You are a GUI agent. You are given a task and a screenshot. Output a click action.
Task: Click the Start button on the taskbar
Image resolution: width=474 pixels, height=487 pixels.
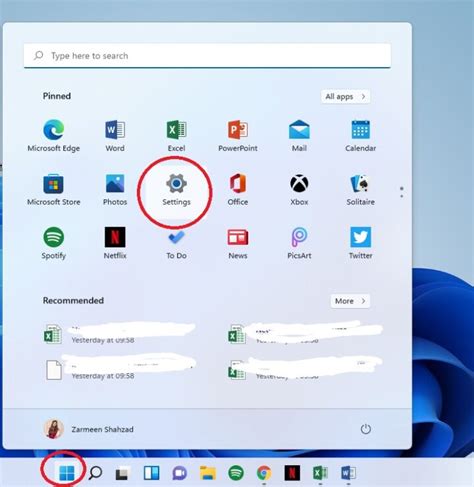point(66,473)
